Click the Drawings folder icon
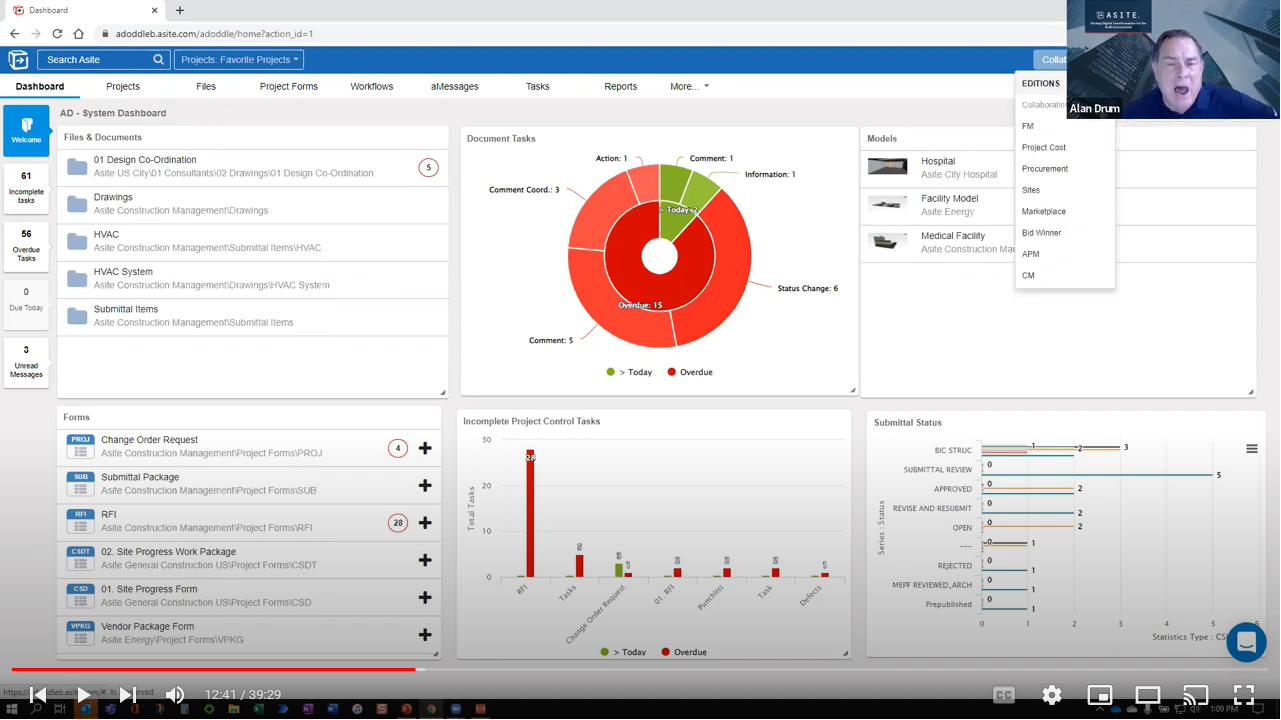Screen dimensions: 1281x720 tap(77, 203)
